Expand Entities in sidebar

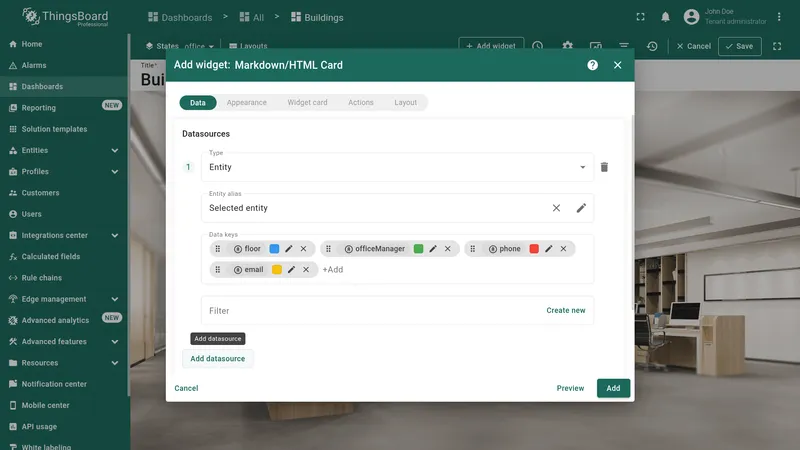coord(115,151)
